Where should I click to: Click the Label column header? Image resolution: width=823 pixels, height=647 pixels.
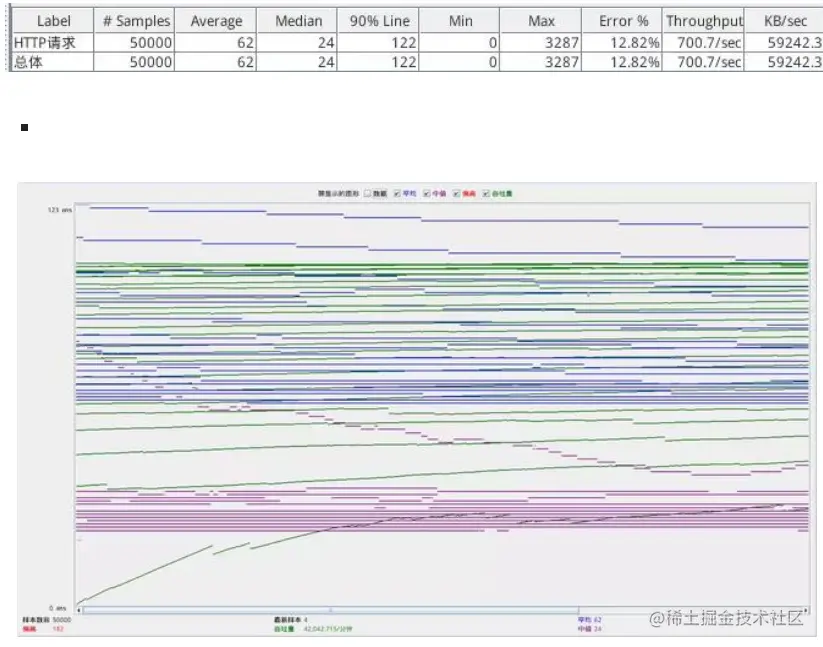(x=53, y=21)
